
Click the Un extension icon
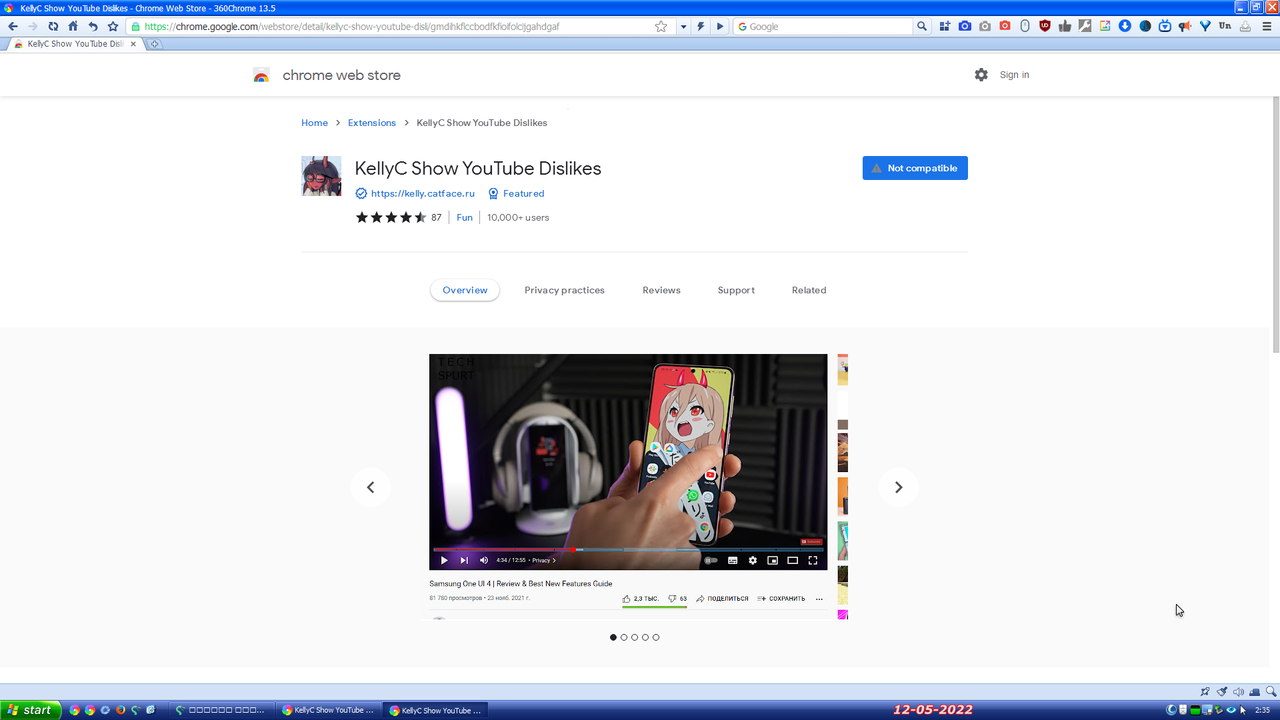(1225, 26)
